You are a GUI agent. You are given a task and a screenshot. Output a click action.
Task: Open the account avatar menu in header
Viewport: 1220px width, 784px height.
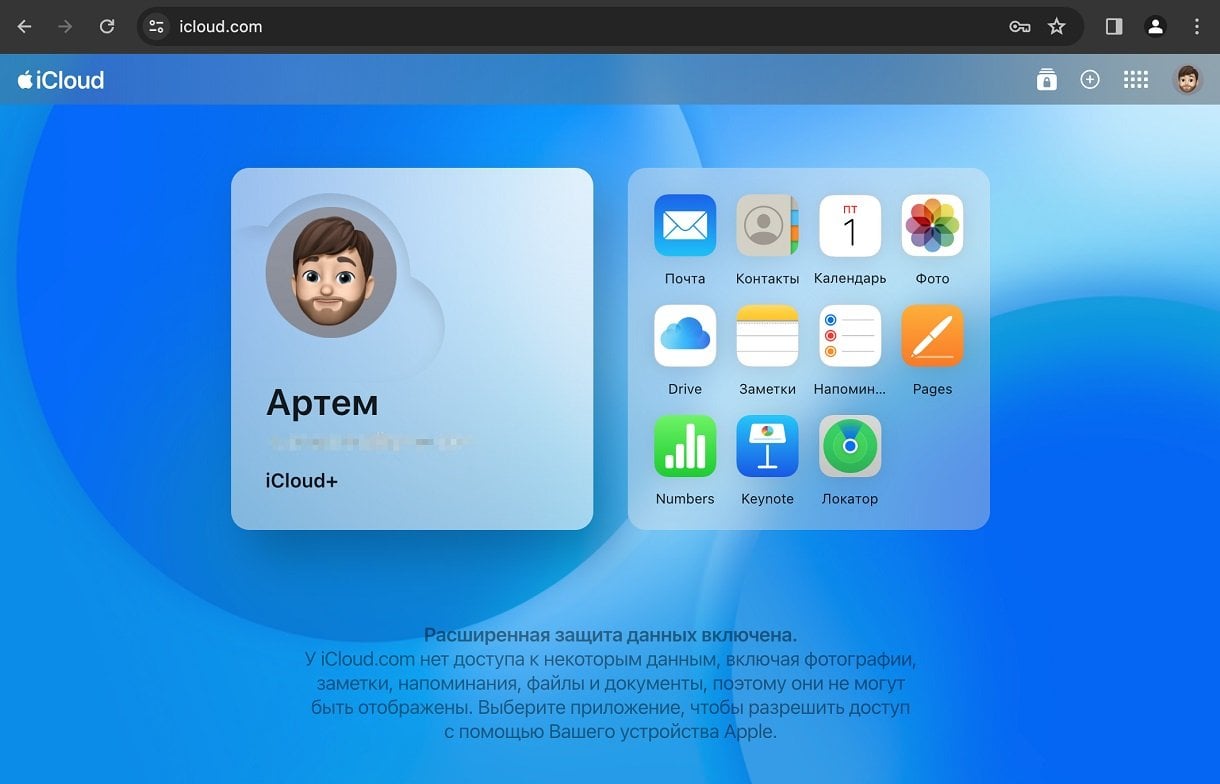tap(1187, 80)
